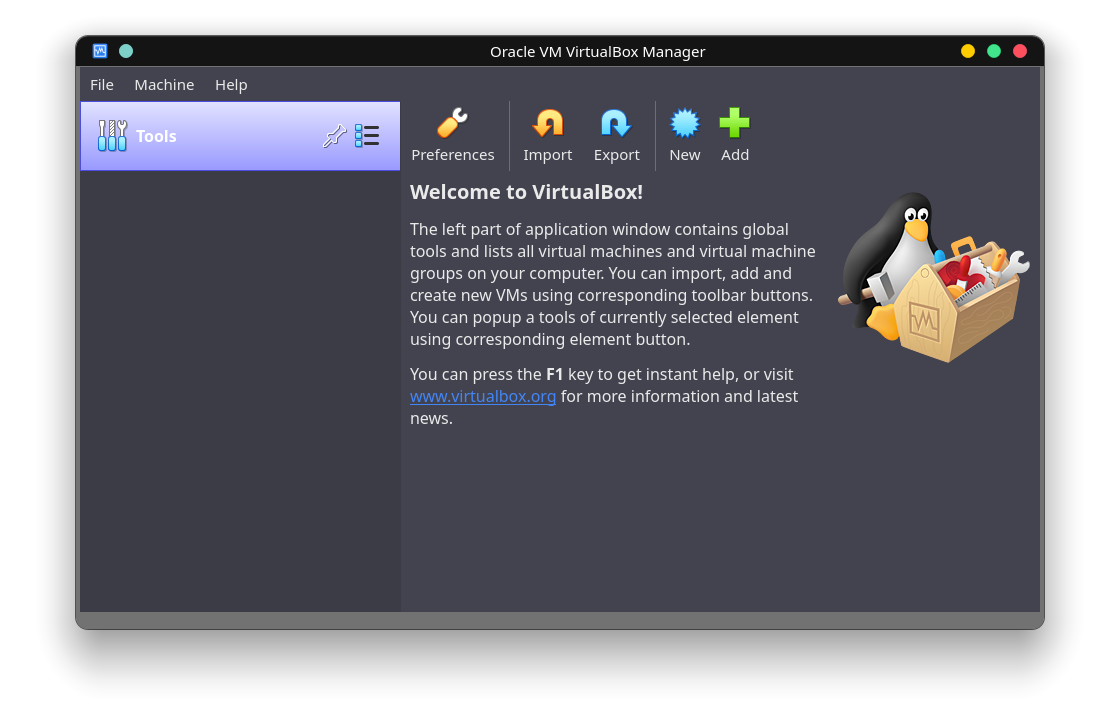Click the VirtualBox icon in the titlebar
This screenshot has height=715, width=1120.
tap(99, 50)
